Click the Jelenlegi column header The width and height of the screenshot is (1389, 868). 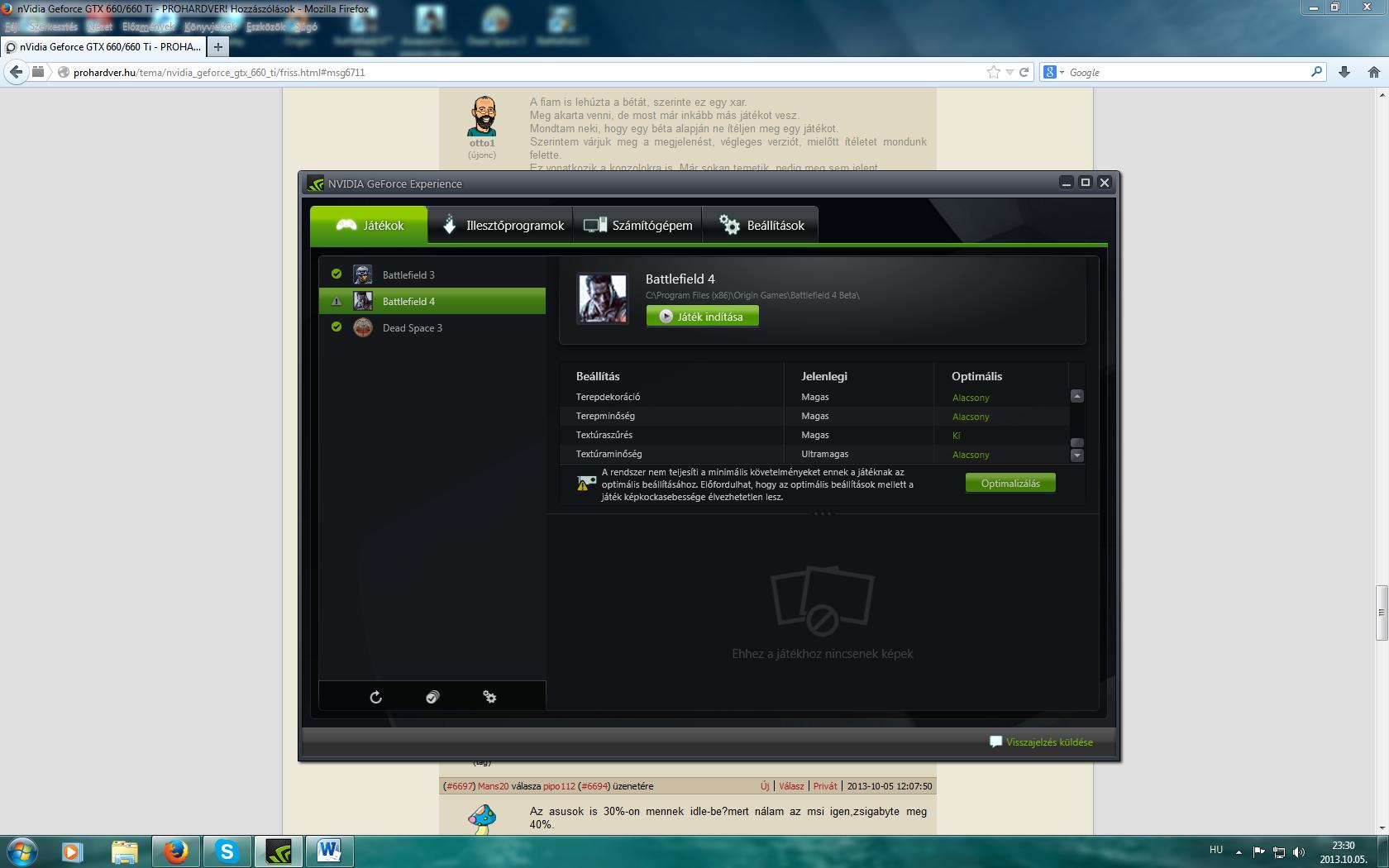pos(824,376)
